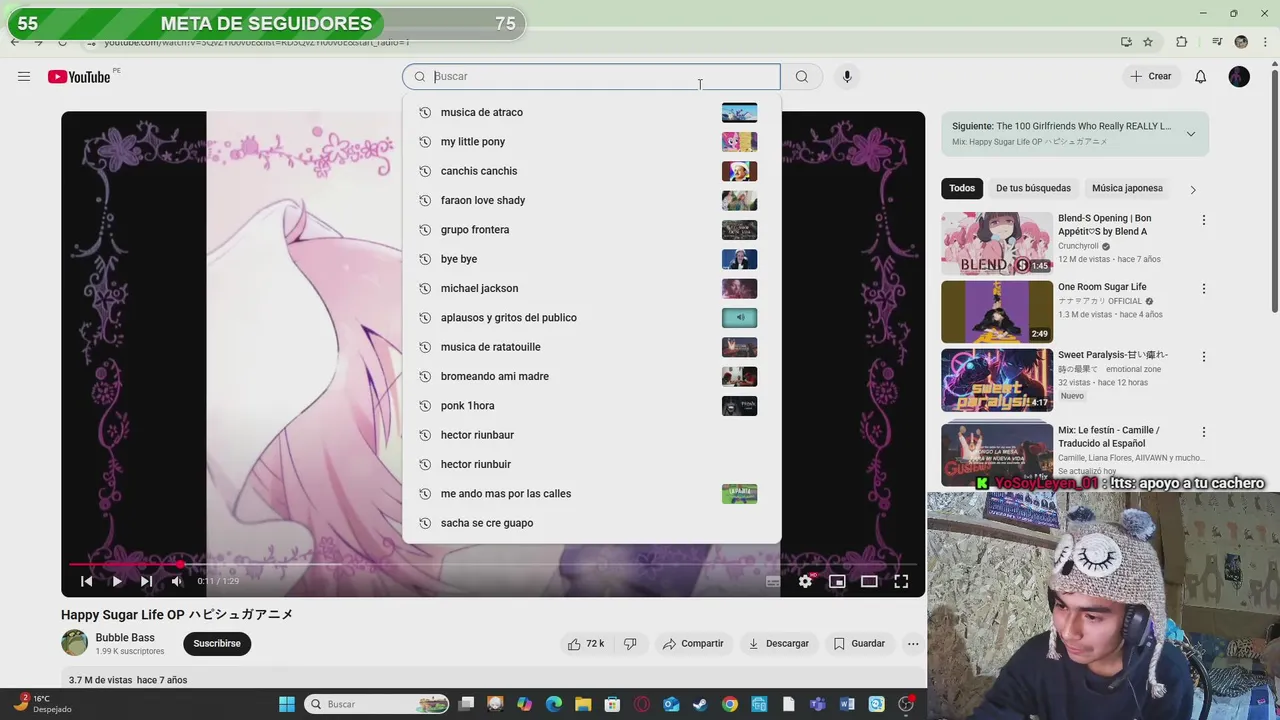Choose 'bye bye' suggestion
Image resolution: width=1280 pixels, height=720 pixels.
pyautogui.click(x=591, y=259)
